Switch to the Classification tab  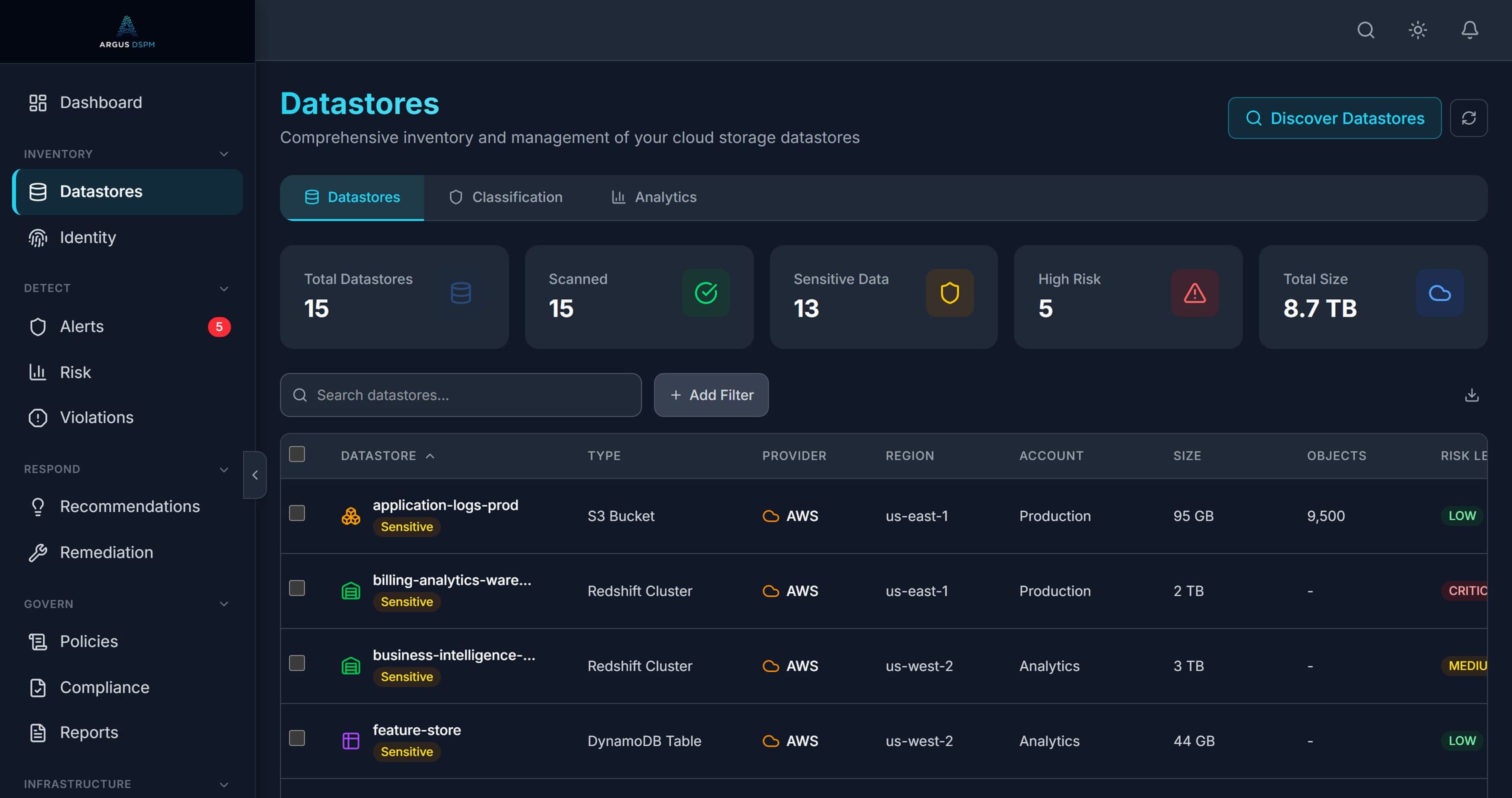[505, 197]
